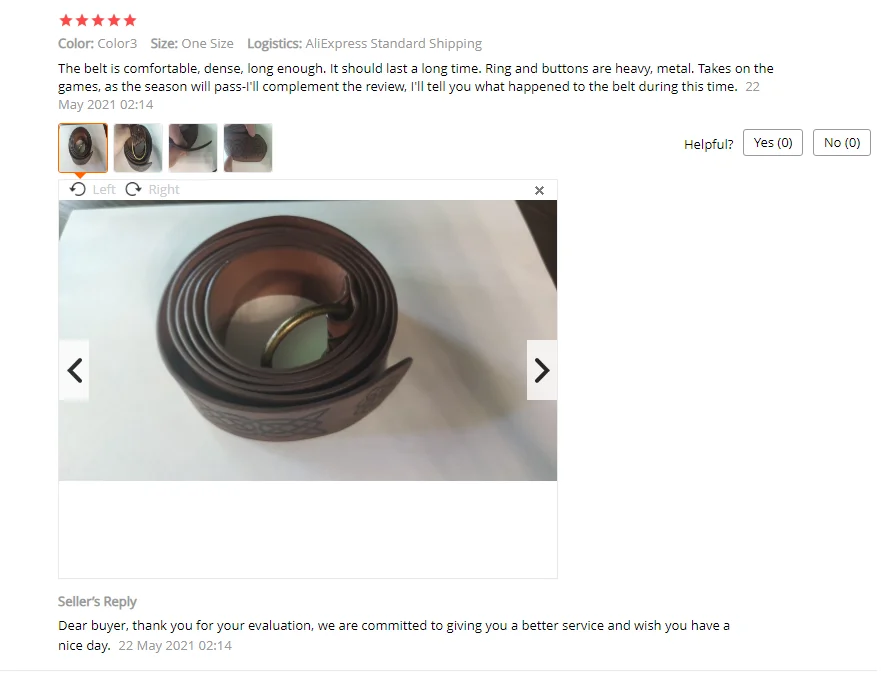Click the five-star rating
Screen dimensions: 888x682
point(98,20)
